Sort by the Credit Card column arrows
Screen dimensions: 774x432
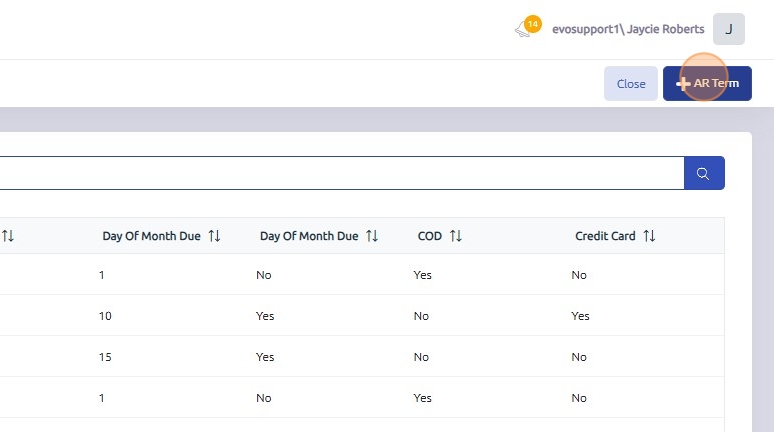(649, 236)
